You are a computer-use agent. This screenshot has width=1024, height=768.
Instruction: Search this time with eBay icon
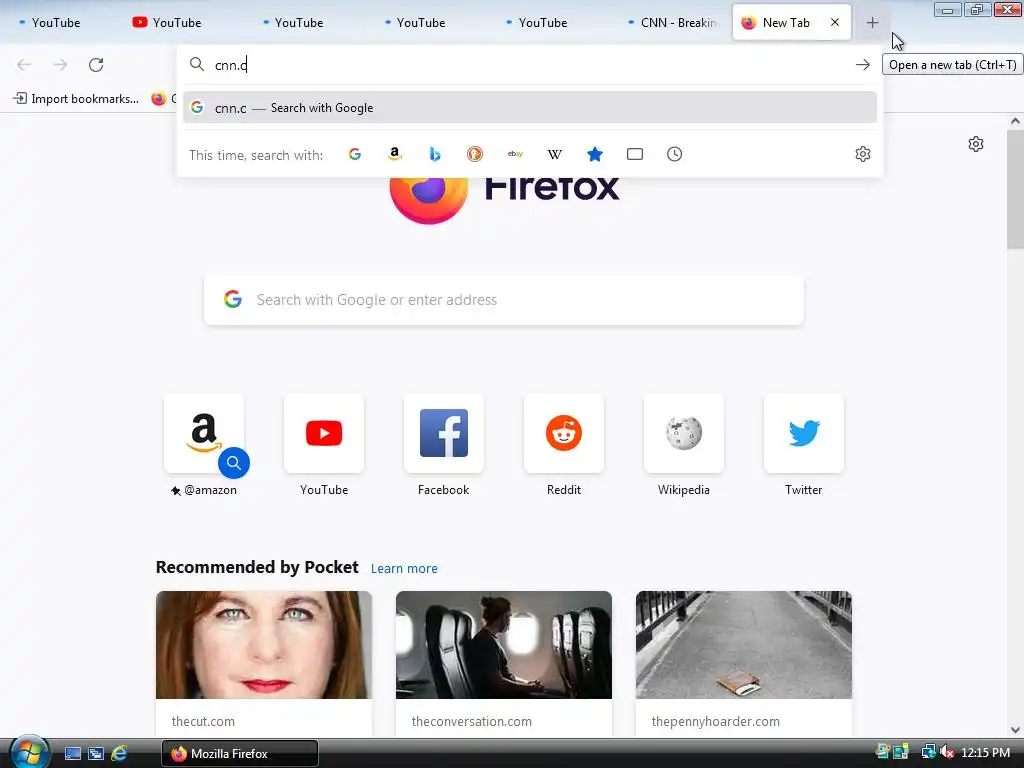coord(515,154)
